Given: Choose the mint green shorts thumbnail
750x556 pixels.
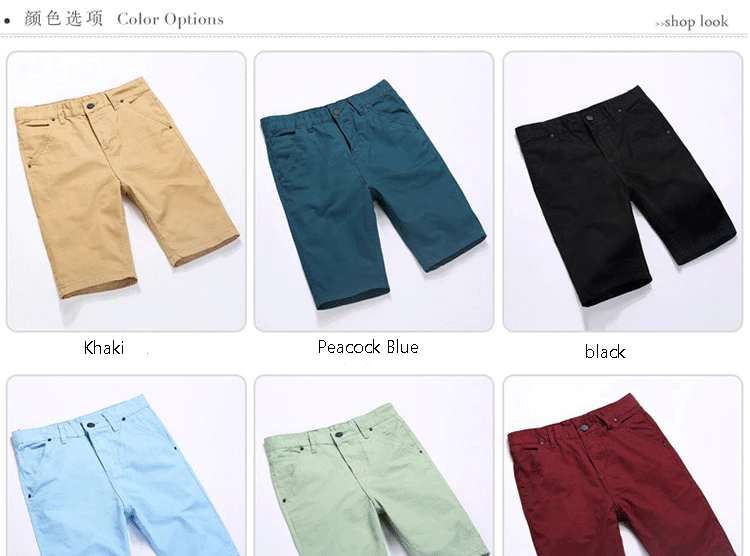Looking at the screenshot, I should pos(374,466).
